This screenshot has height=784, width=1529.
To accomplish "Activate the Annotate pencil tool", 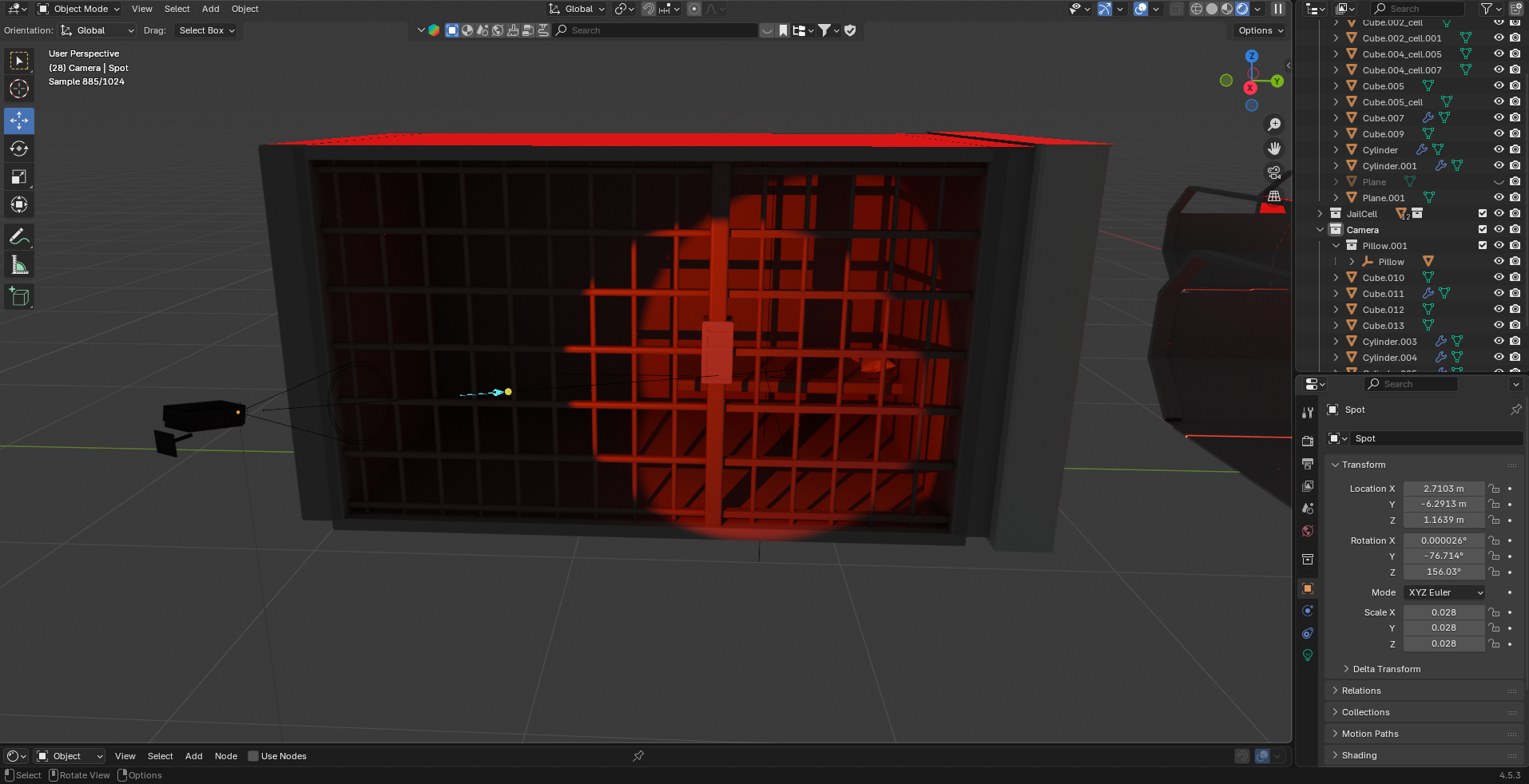I will (x=19, y=236).
